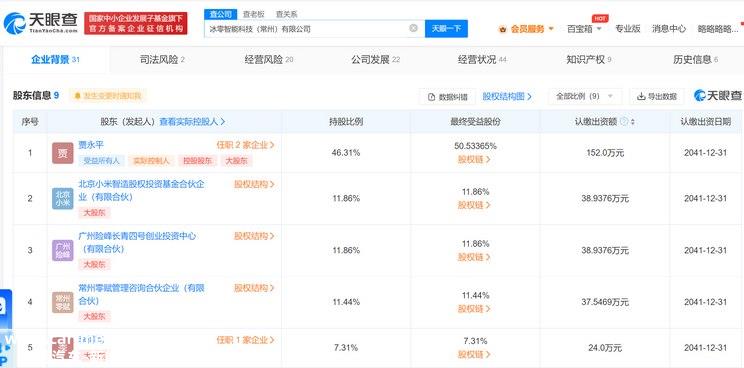Open the 专业版 link
This screenshot has height=368, width=744.
click(x=628, y=29)
